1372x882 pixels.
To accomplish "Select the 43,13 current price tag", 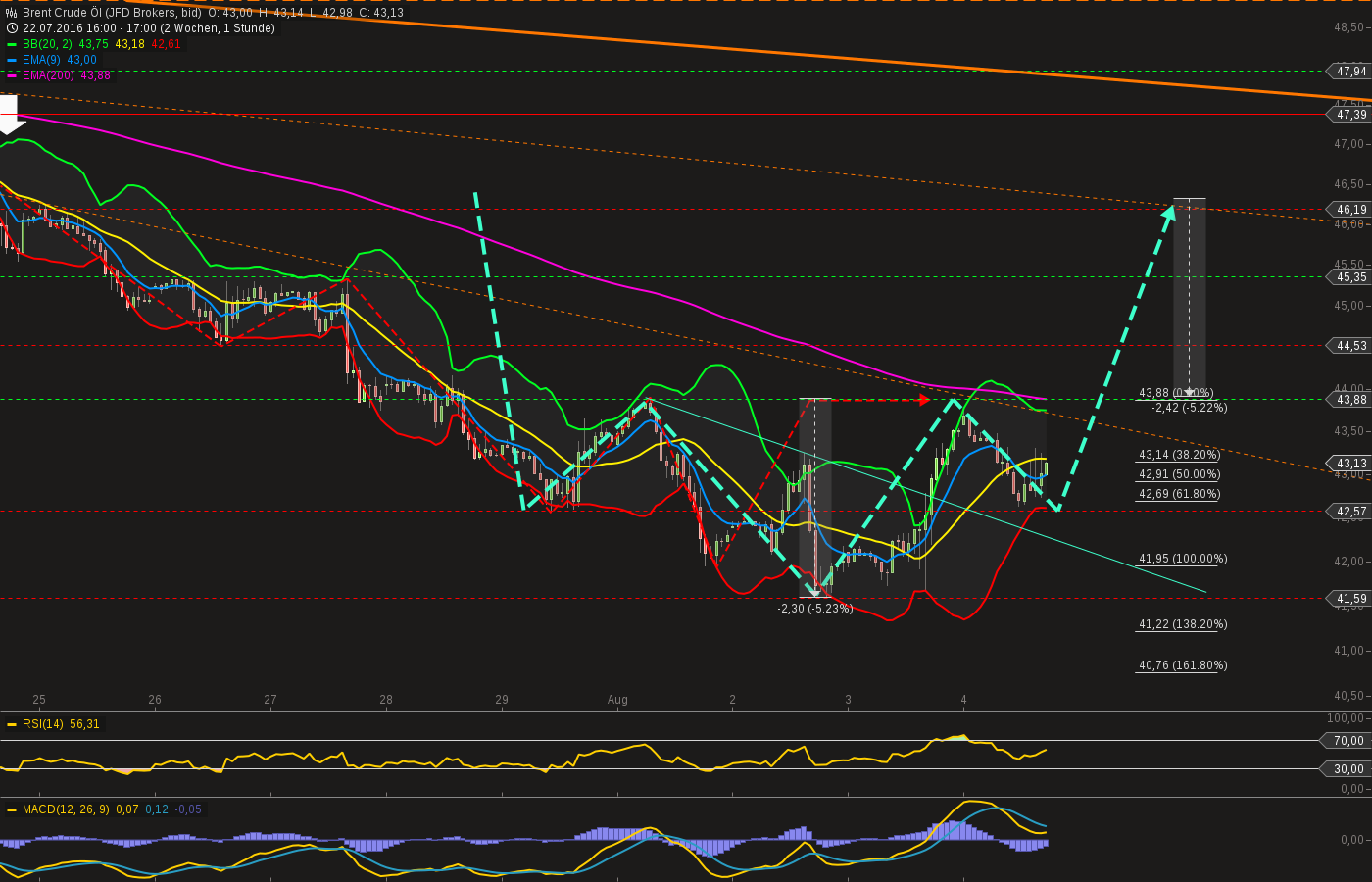I will click(1348, 463).
